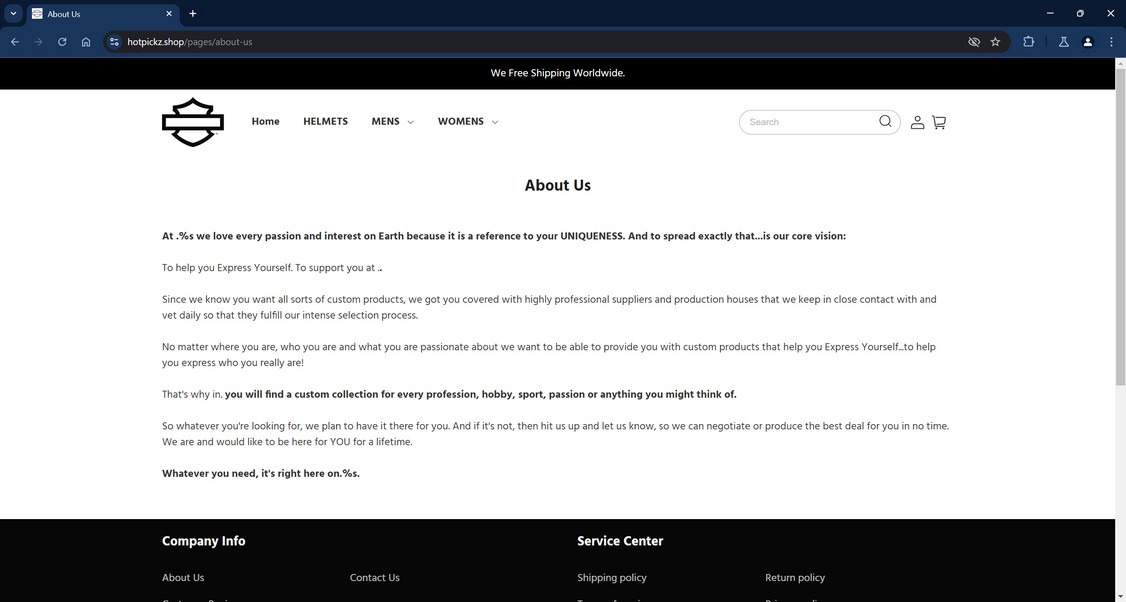Select the WOMENS menu label
Viewport: 1126px width, 602px height.
[460, 121]
